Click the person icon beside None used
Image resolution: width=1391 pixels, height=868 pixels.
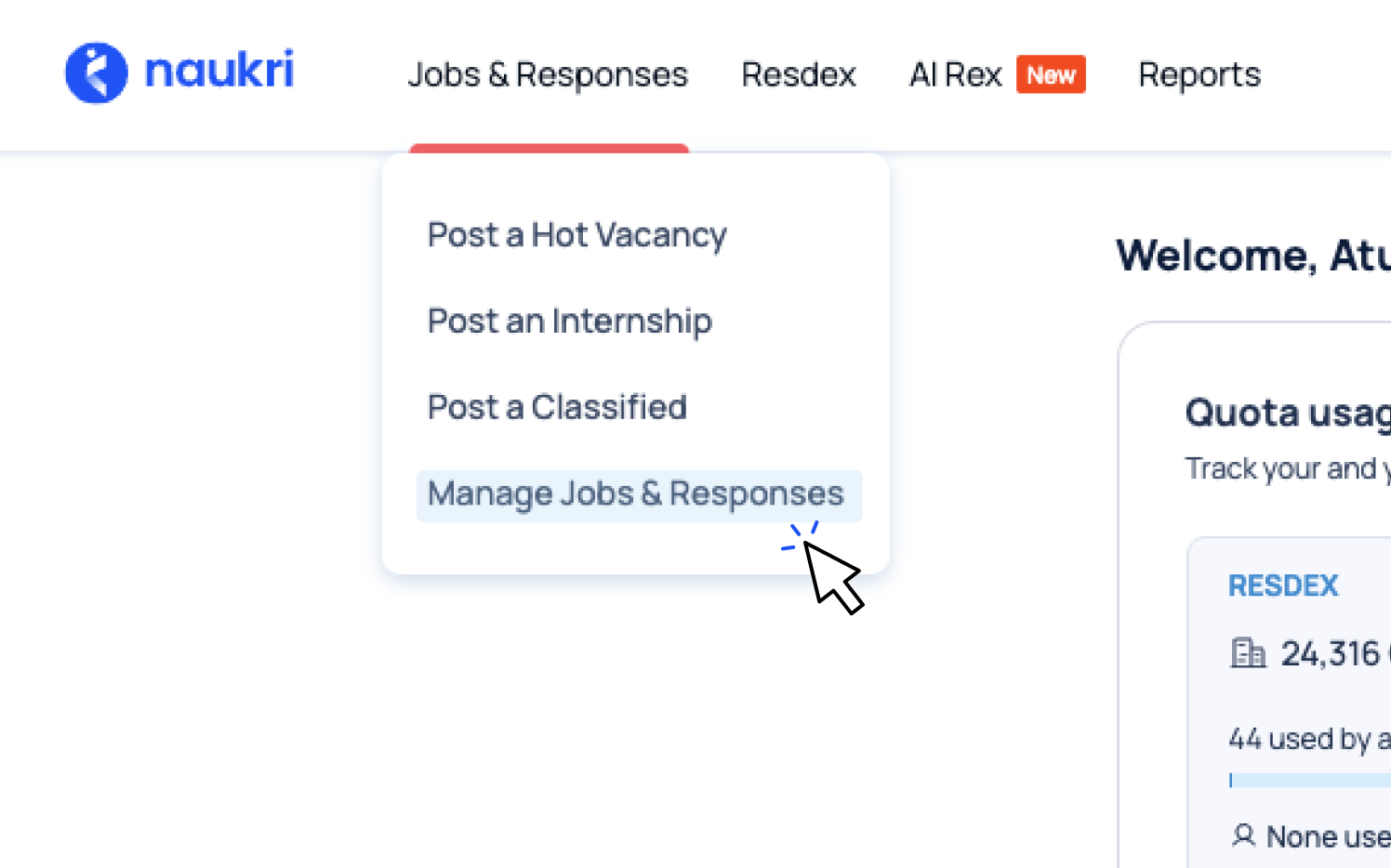click(1243, 835)
